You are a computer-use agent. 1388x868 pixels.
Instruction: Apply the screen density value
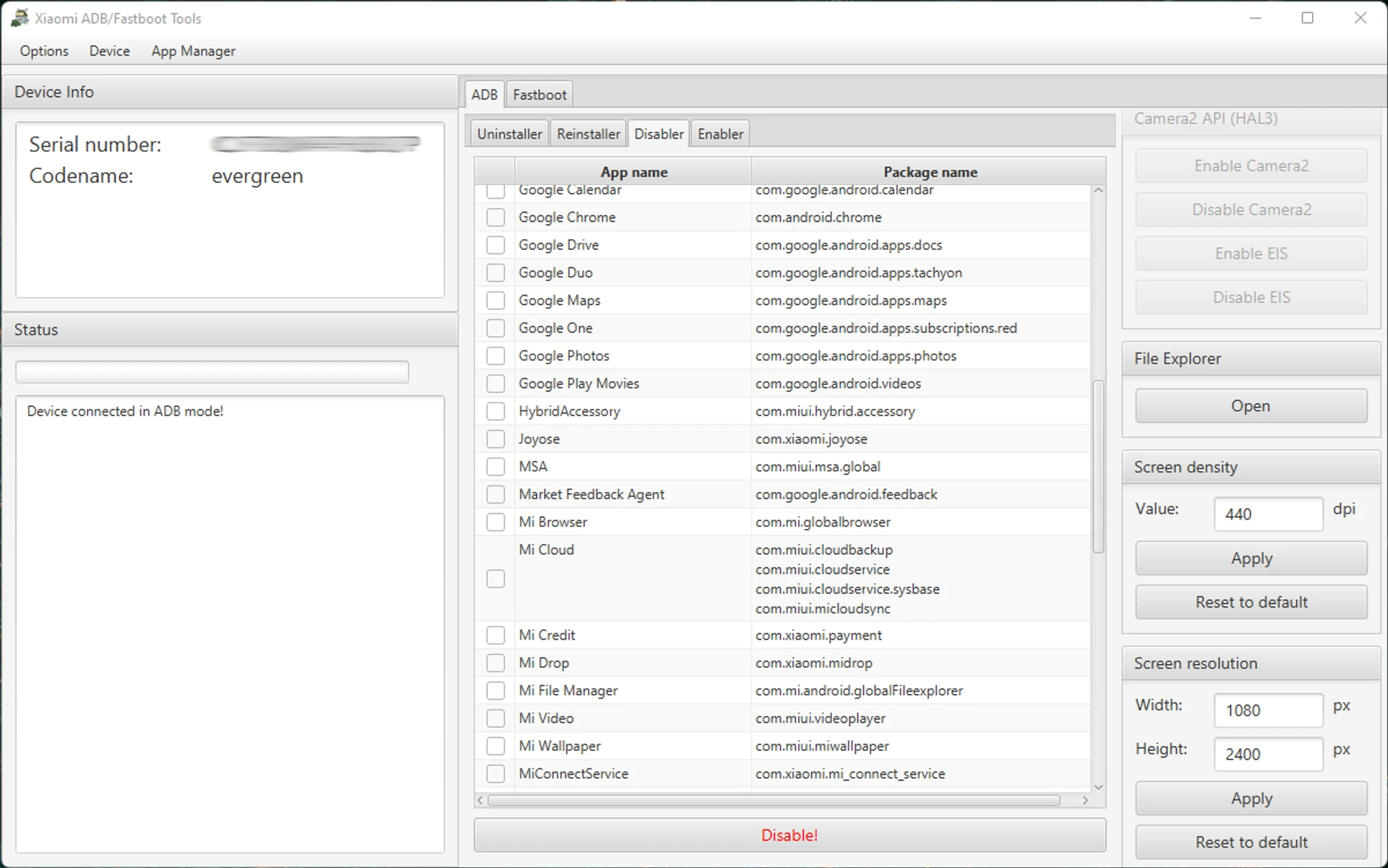pos(1251,559)
